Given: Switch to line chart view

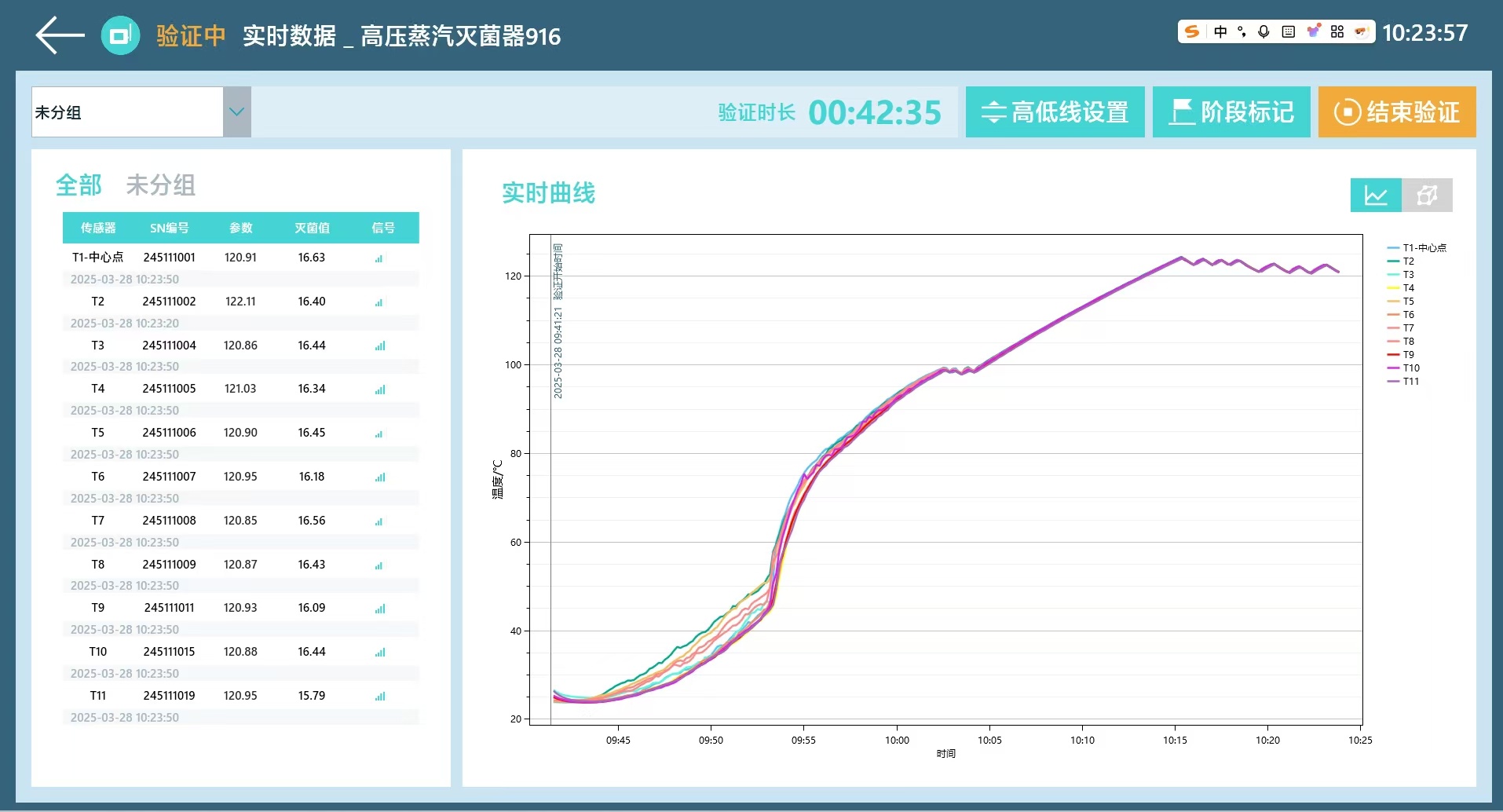Looking at the screenshot, I should pos(1375,195).
